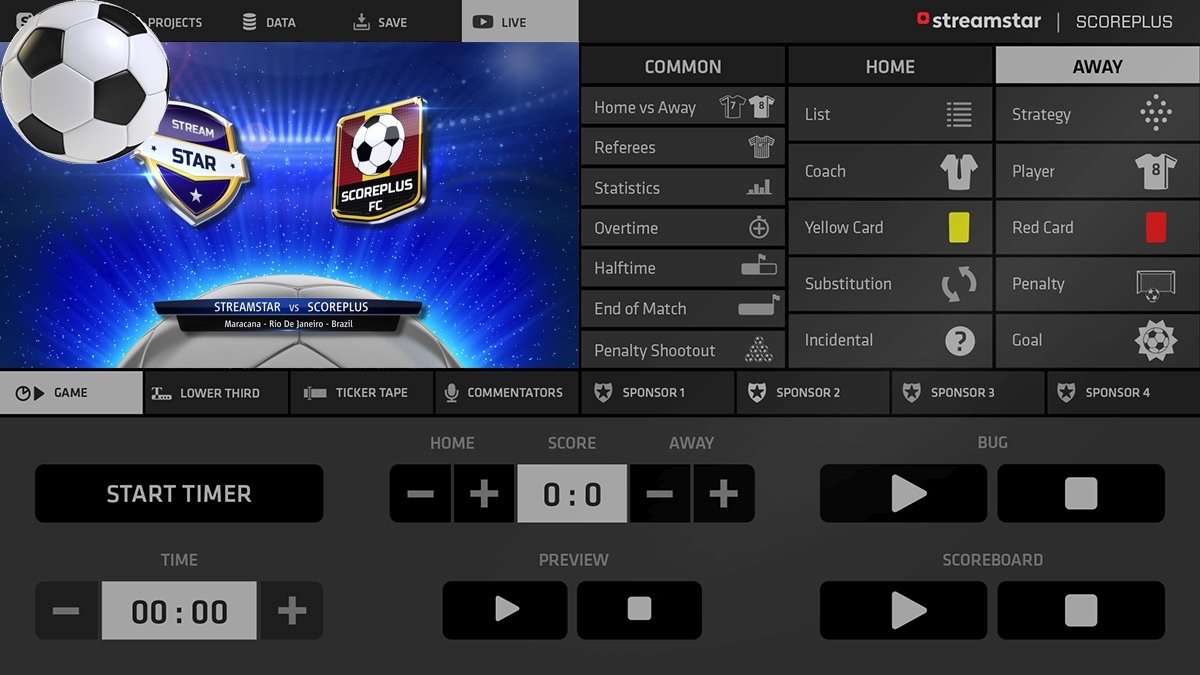
Task: Switch to the Game tab
Action: (71, 393)
